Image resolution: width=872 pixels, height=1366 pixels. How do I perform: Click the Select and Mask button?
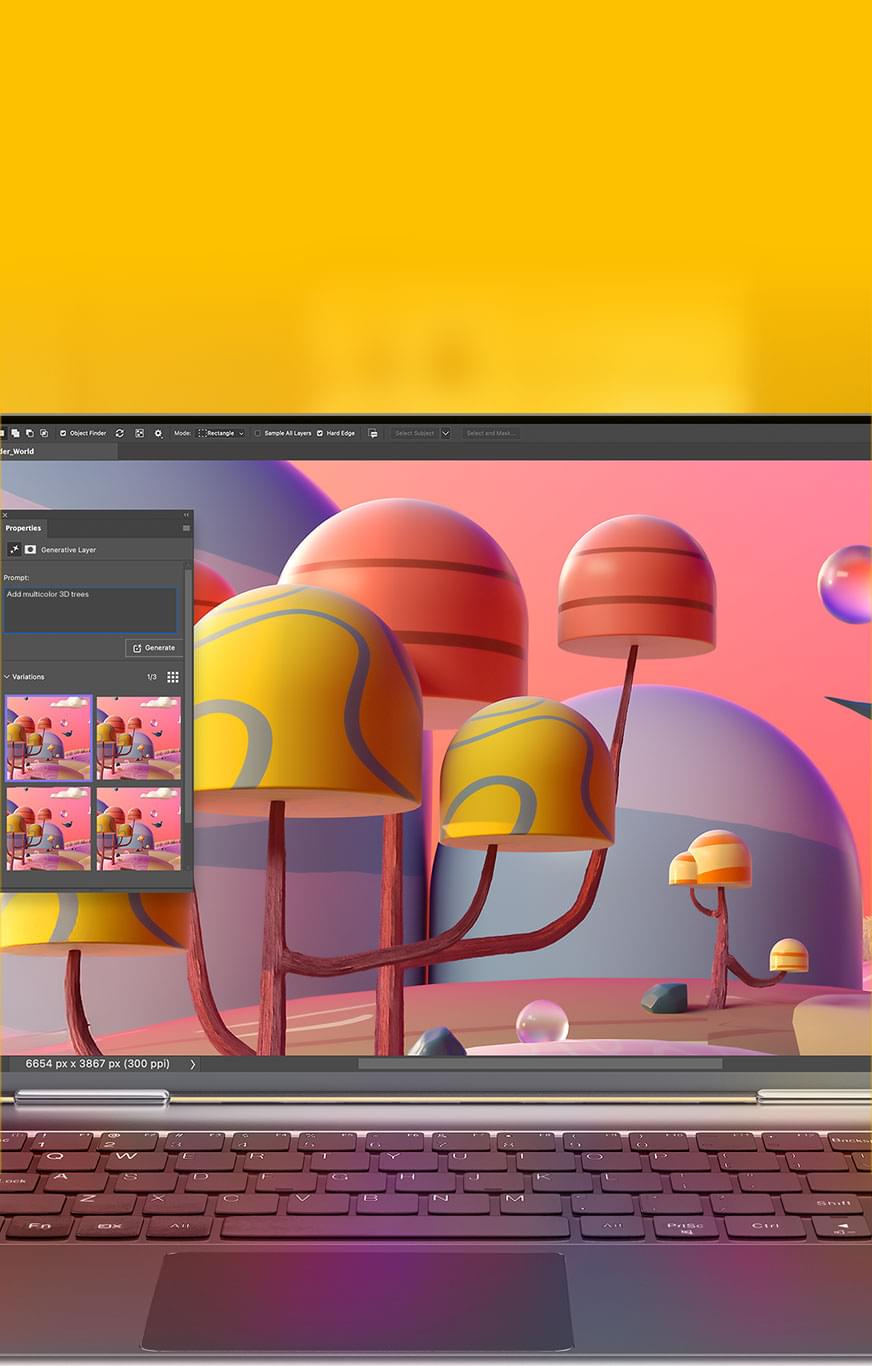(490, 433)
